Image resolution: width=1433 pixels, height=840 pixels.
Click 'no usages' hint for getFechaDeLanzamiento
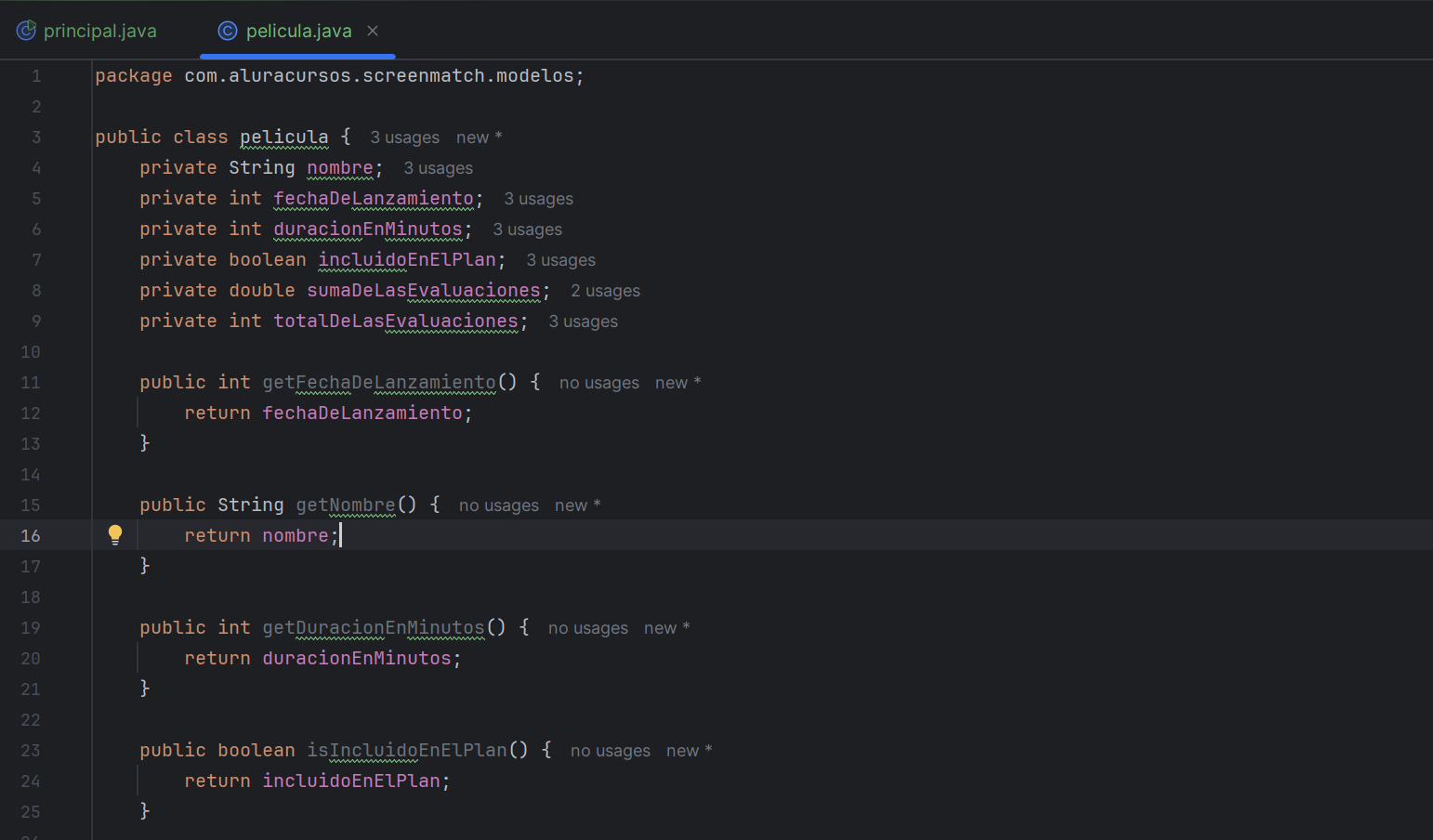click(599, 383)
